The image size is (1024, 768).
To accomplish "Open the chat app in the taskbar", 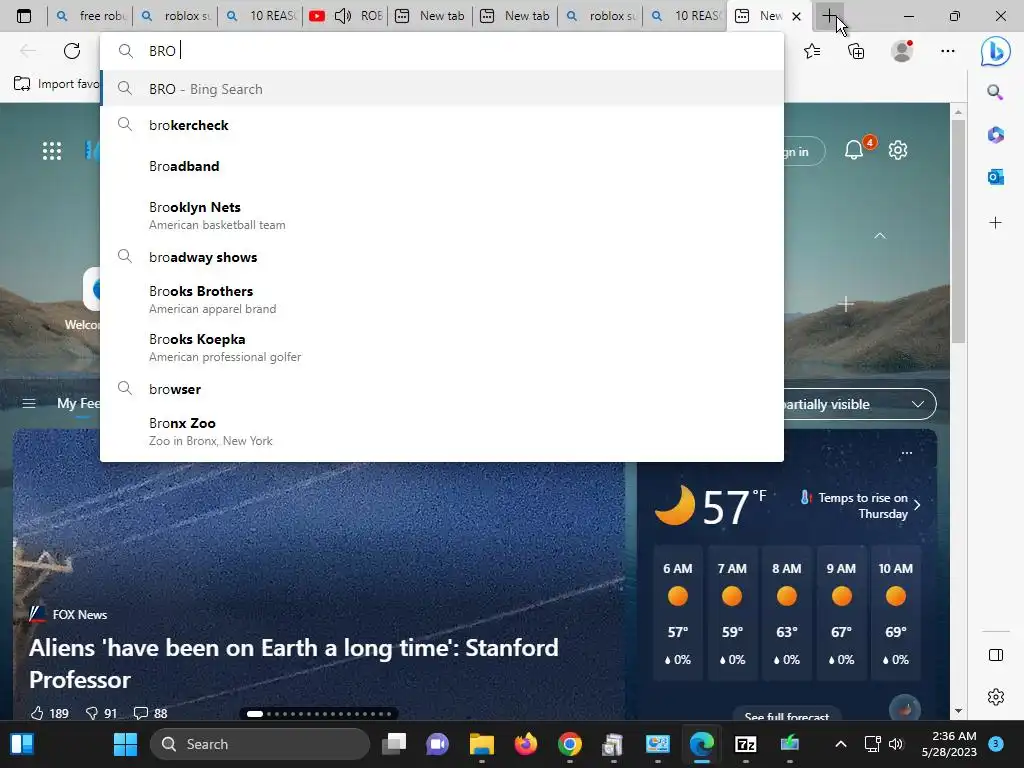I will click(x=438, y=744).
